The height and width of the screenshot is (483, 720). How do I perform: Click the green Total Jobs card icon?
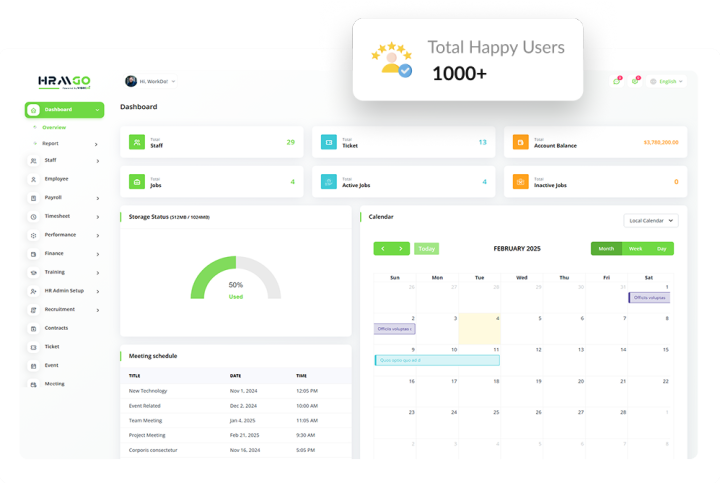(137, 182)
